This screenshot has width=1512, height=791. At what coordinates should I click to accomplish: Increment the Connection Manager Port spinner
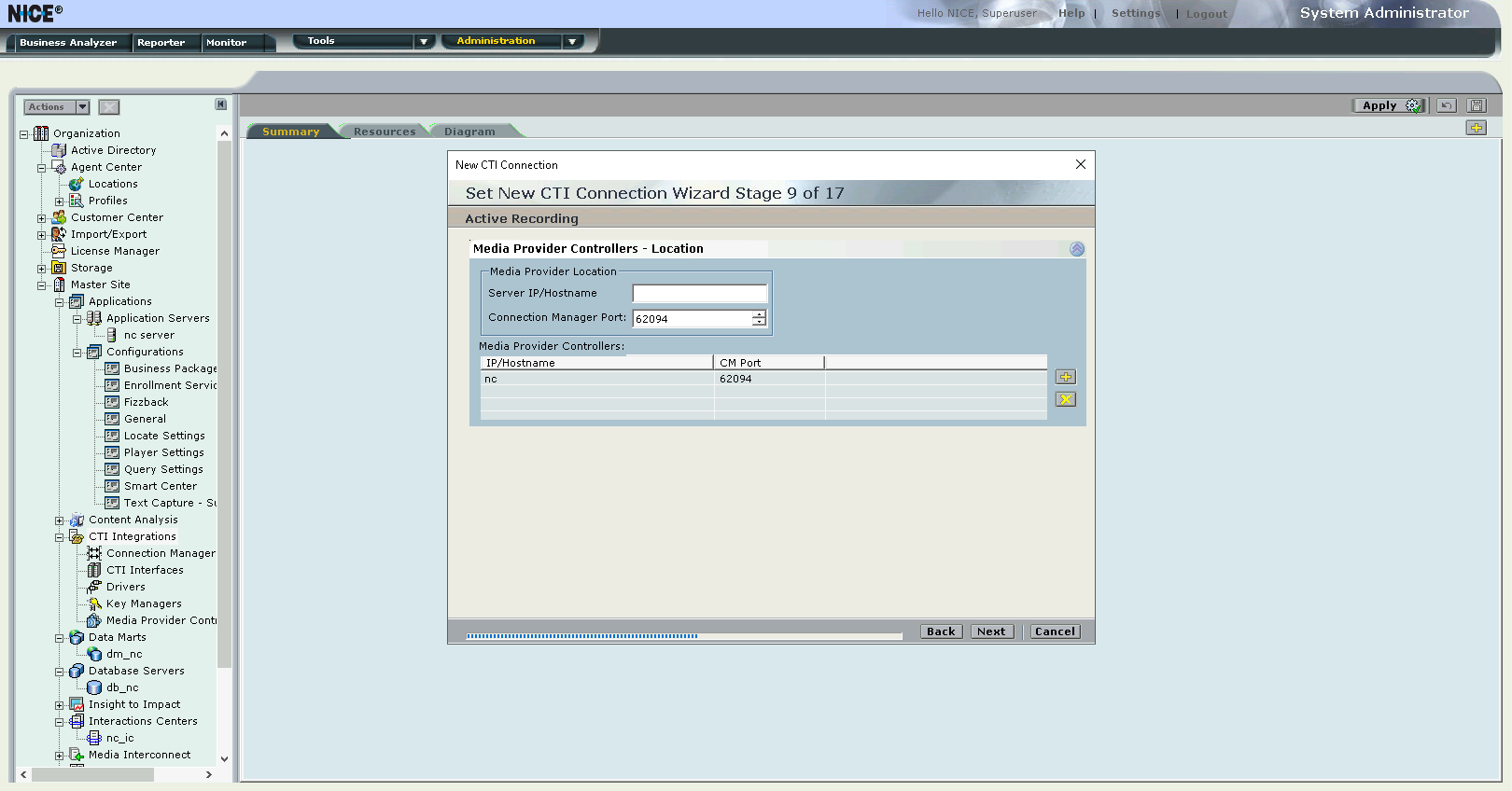click(759, 314)
